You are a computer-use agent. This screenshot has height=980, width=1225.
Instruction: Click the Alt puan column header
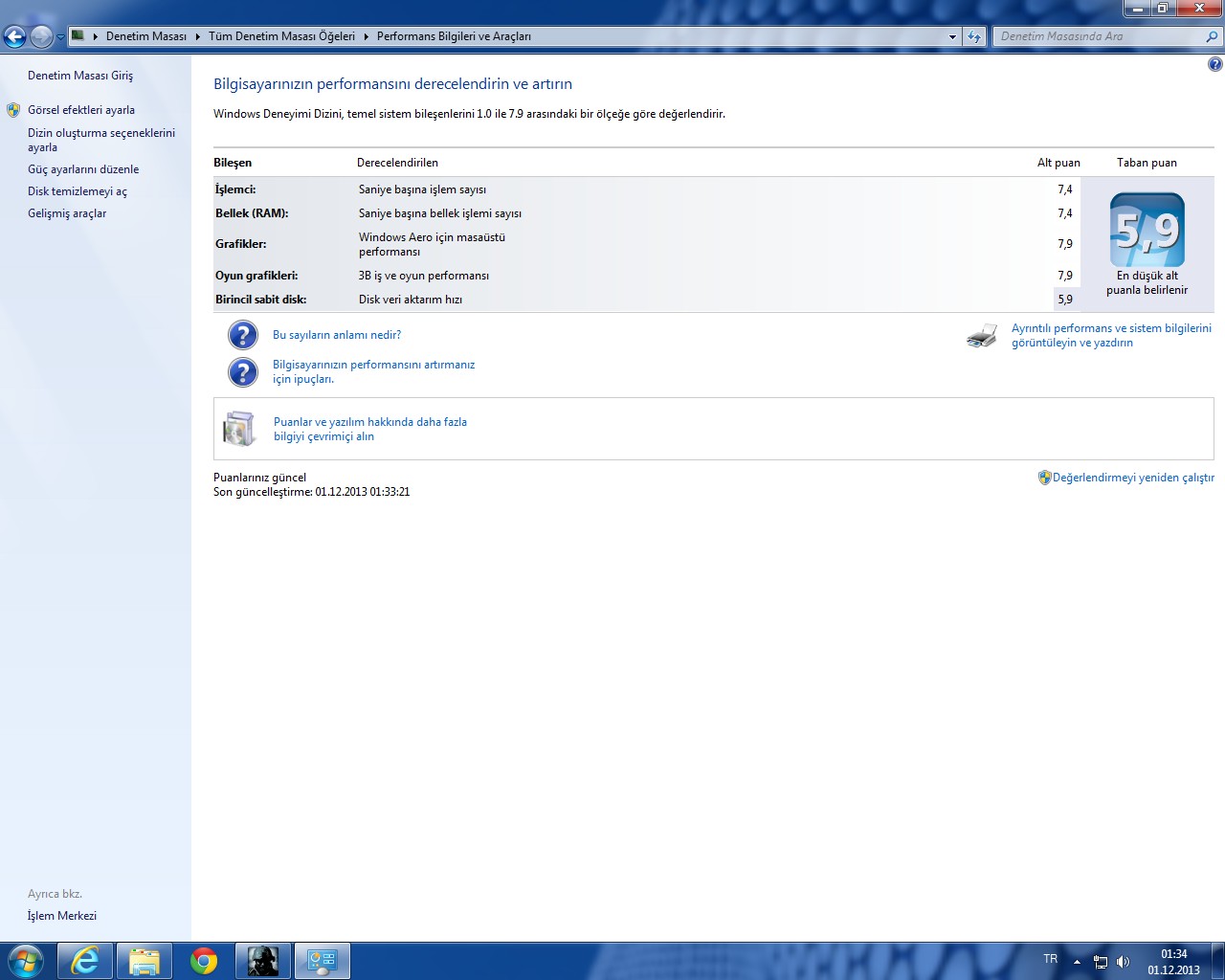click(1058, 163)
